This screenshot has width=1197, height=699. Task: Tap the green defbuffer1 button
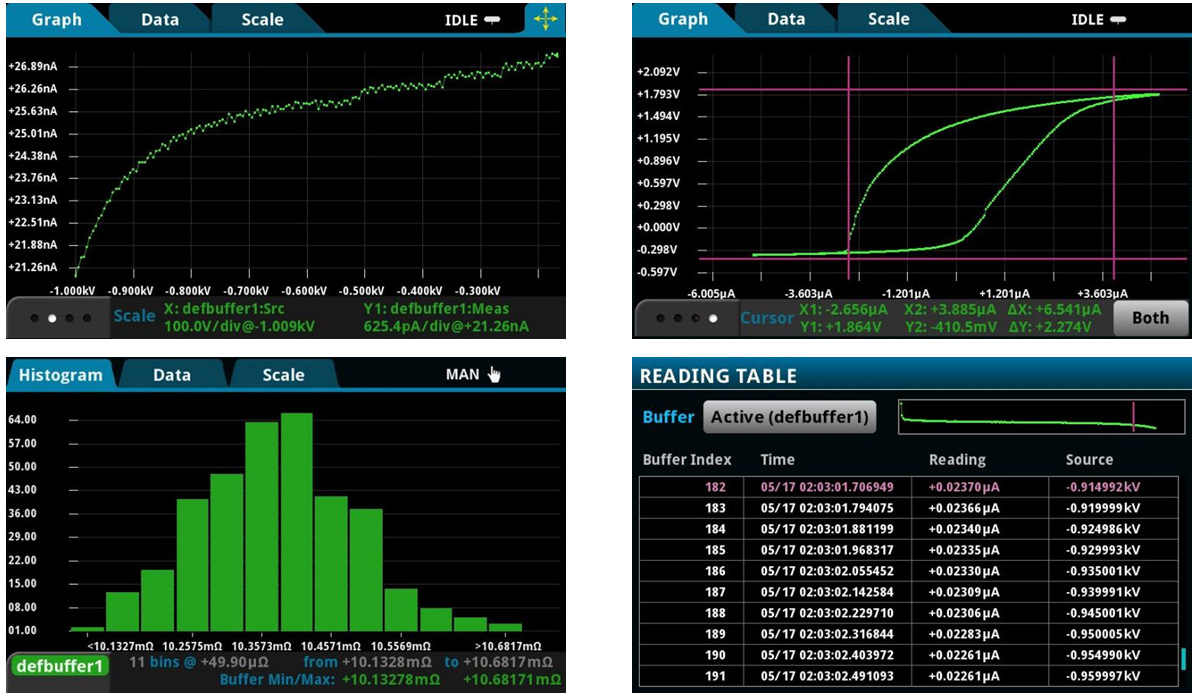pos(60,666)
